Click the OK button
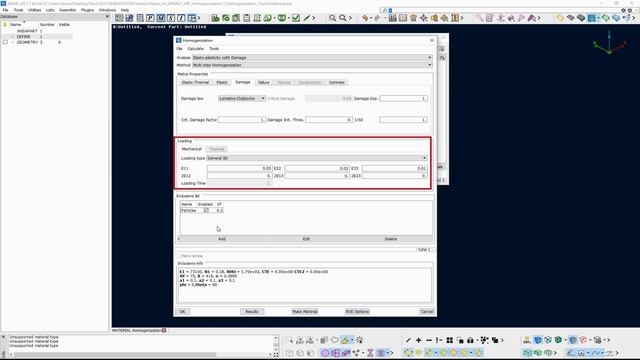 [182, 311]
